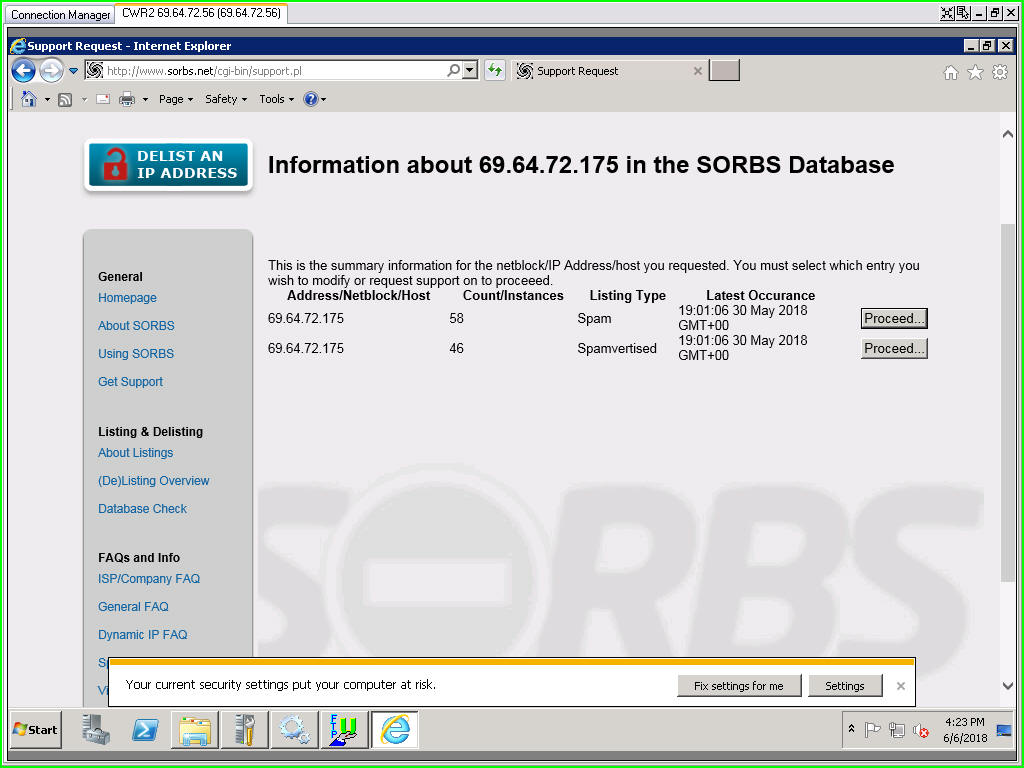Open a new blank tab
This screenshot has width=1024, height=768.
tap(724, 71)
